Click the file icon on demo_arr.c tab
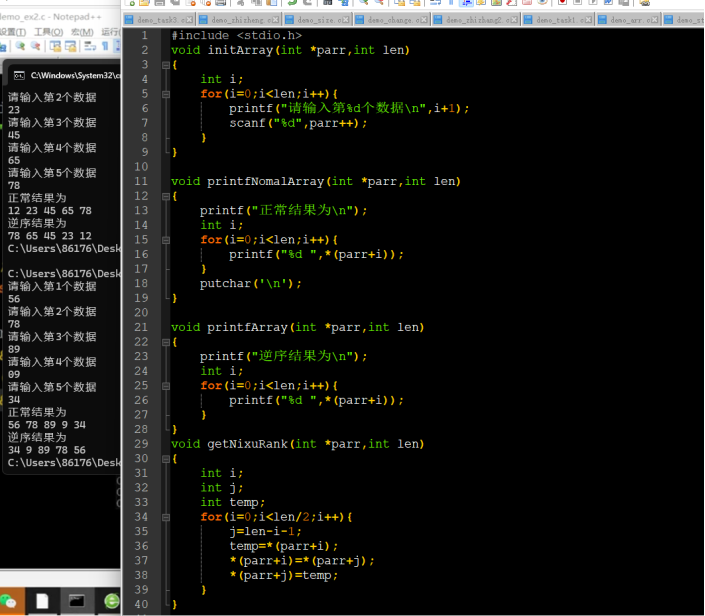The image size is (705, 616). click(x=602, y=20)
